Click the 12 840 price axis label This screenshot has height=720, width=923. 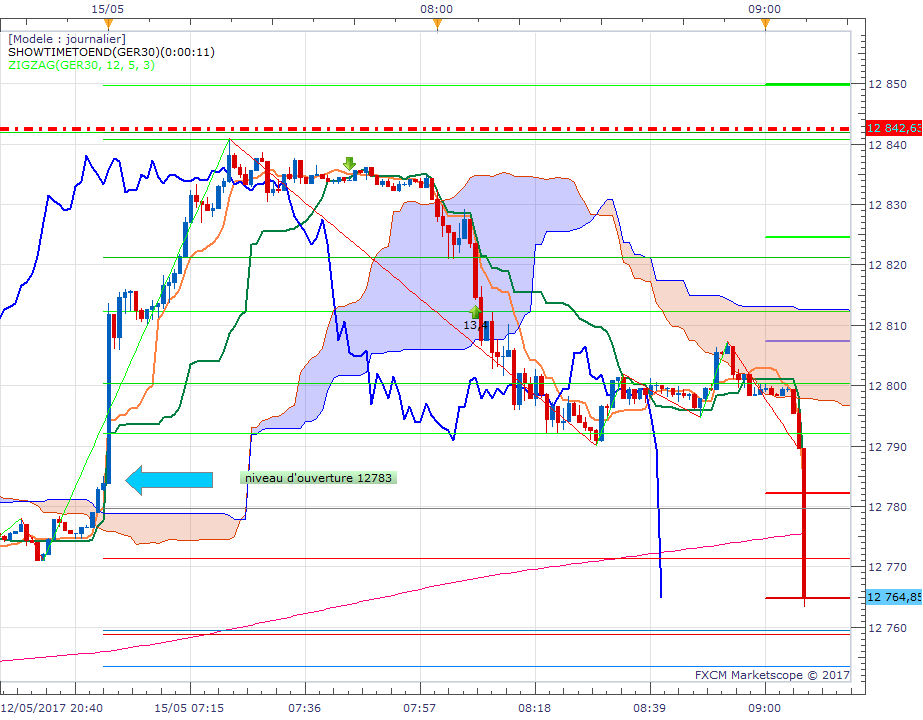pyautogui.click(x=887, y=145)
